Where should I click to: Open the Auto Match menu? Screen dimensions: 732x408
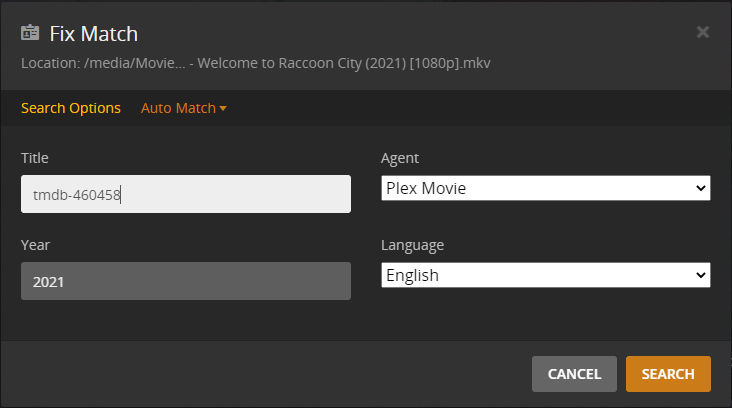click(179, 108)
